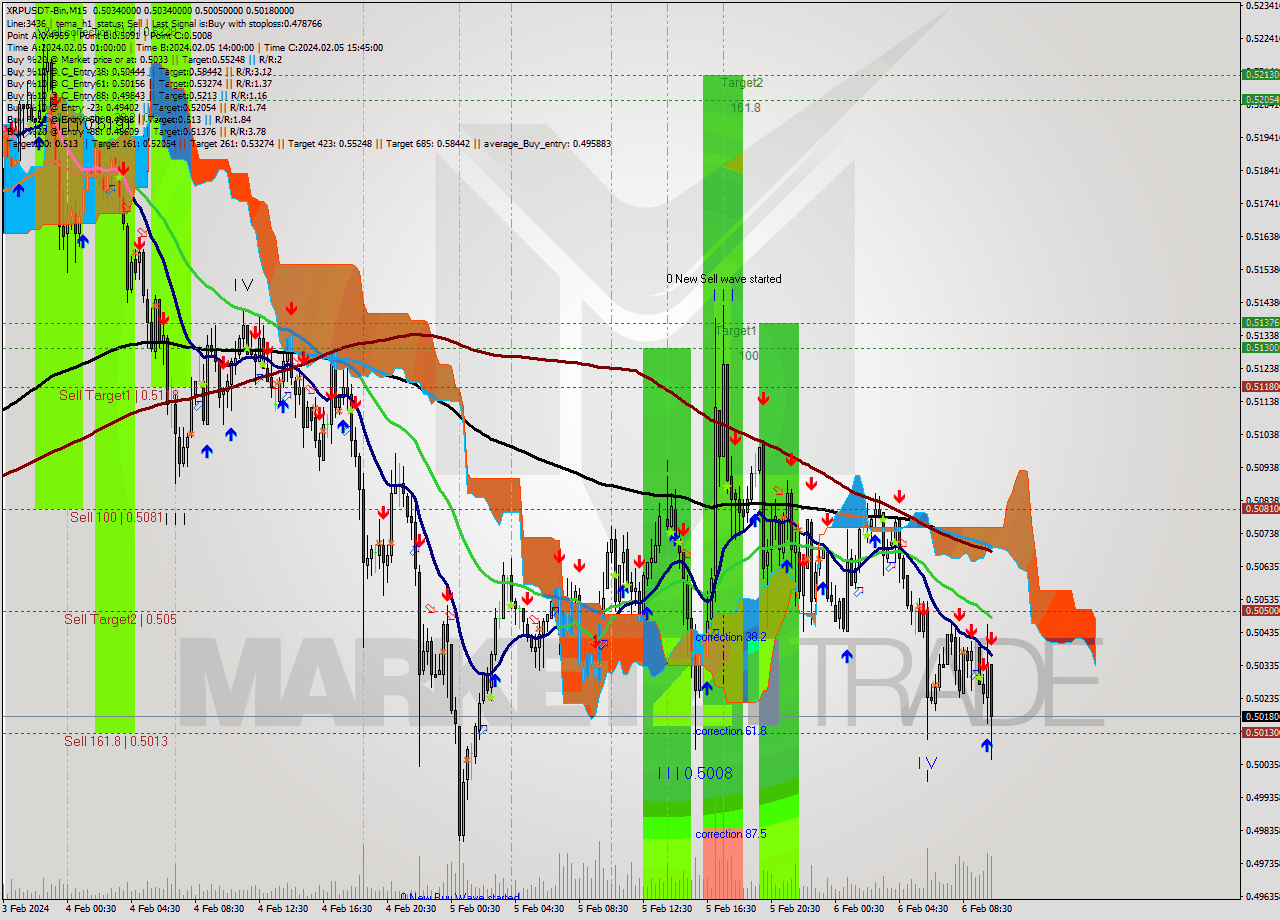Viewport: 1280px width, 920px height.
Task: Click '5 Feb 12:30' on the time axis
Action: click(x=667, y=909)
